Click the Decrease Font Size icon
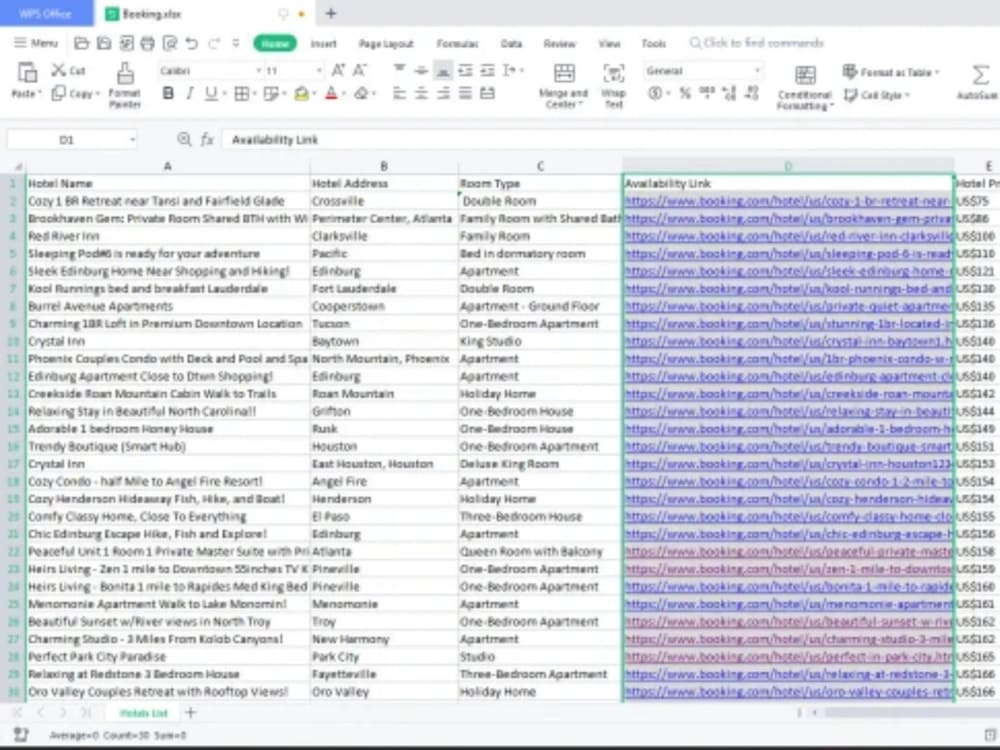The width and height of the screenshot is (1000, 750). click(360, 70)
